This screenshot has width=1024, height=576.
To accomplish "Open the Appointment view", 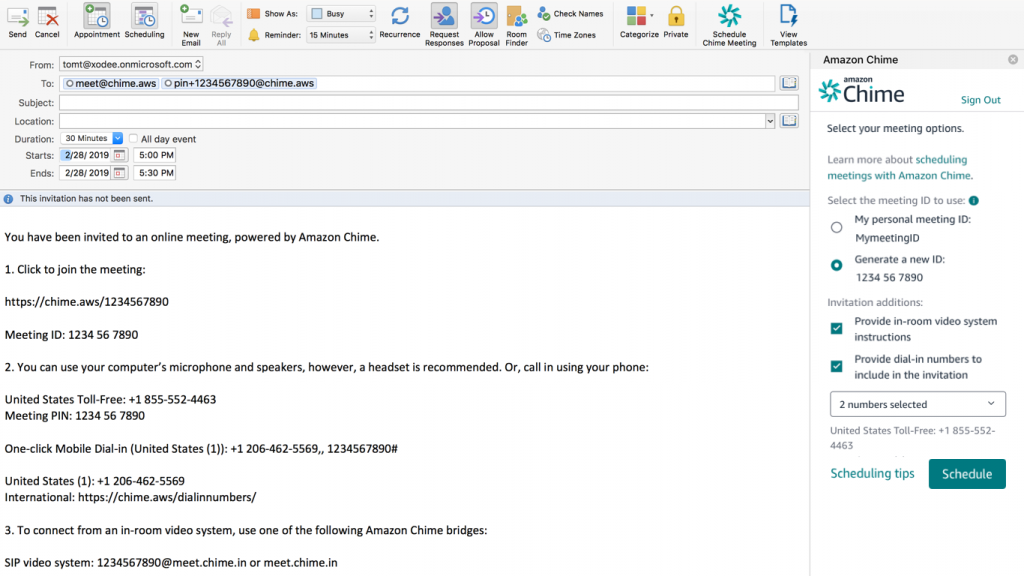I will tap(97, 22).
